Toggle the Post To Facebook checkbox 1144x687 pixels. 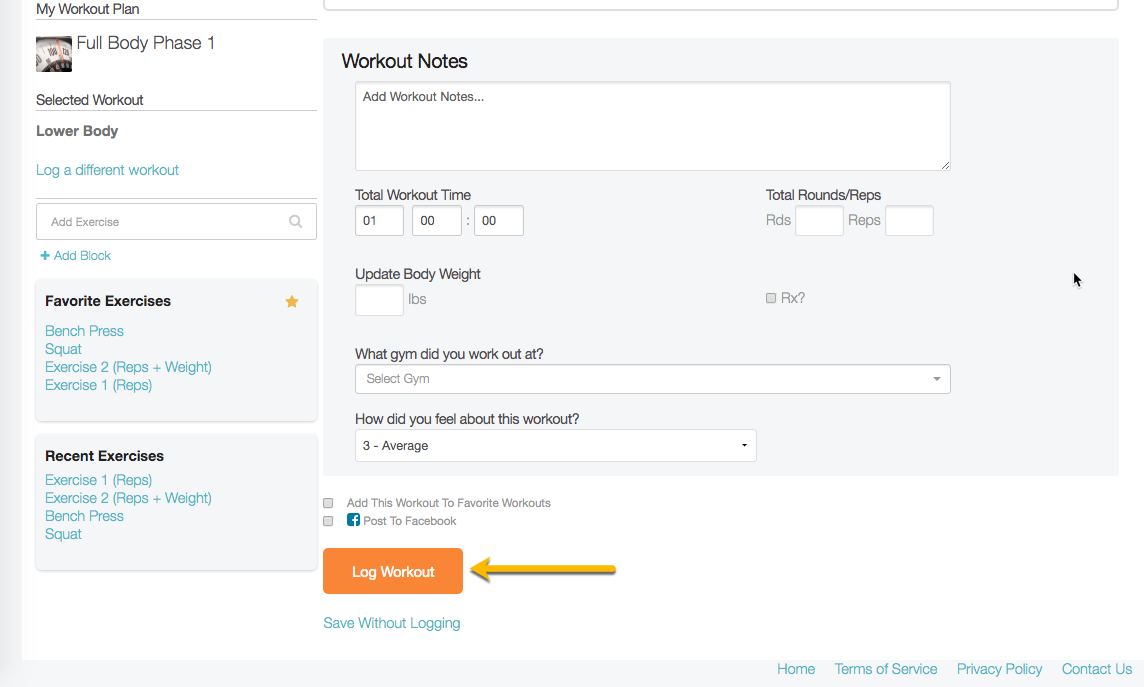click(x=328, y=521)
